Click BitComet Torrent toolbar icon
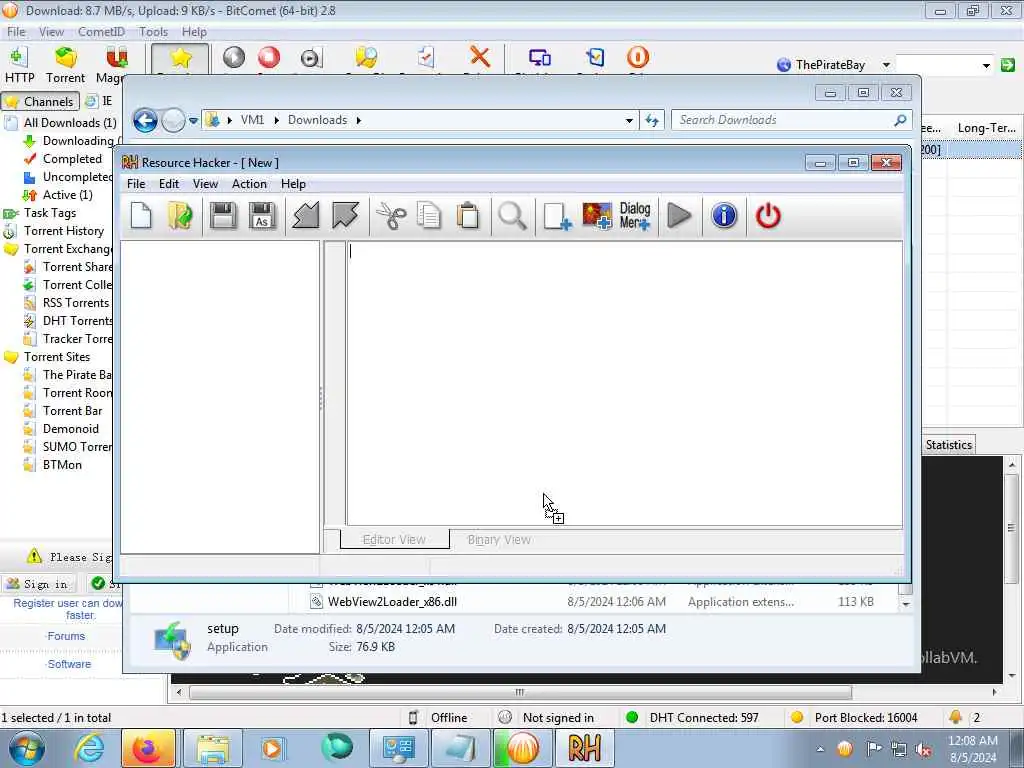The width and height of the screenshot is (1024, 768). click(65, 65)
